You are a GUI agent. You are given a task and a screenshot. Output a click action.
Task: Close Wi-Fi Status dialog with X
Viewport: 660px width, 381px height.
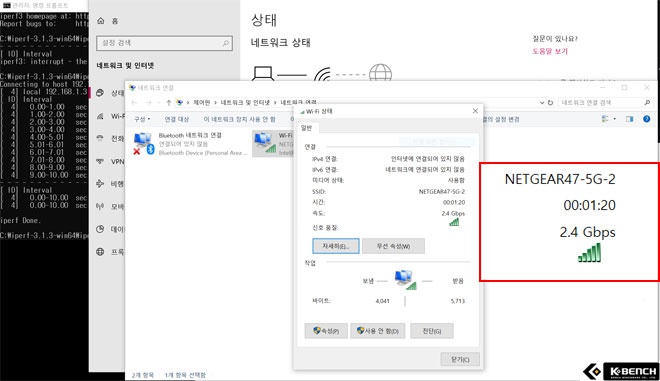[475, 111]
